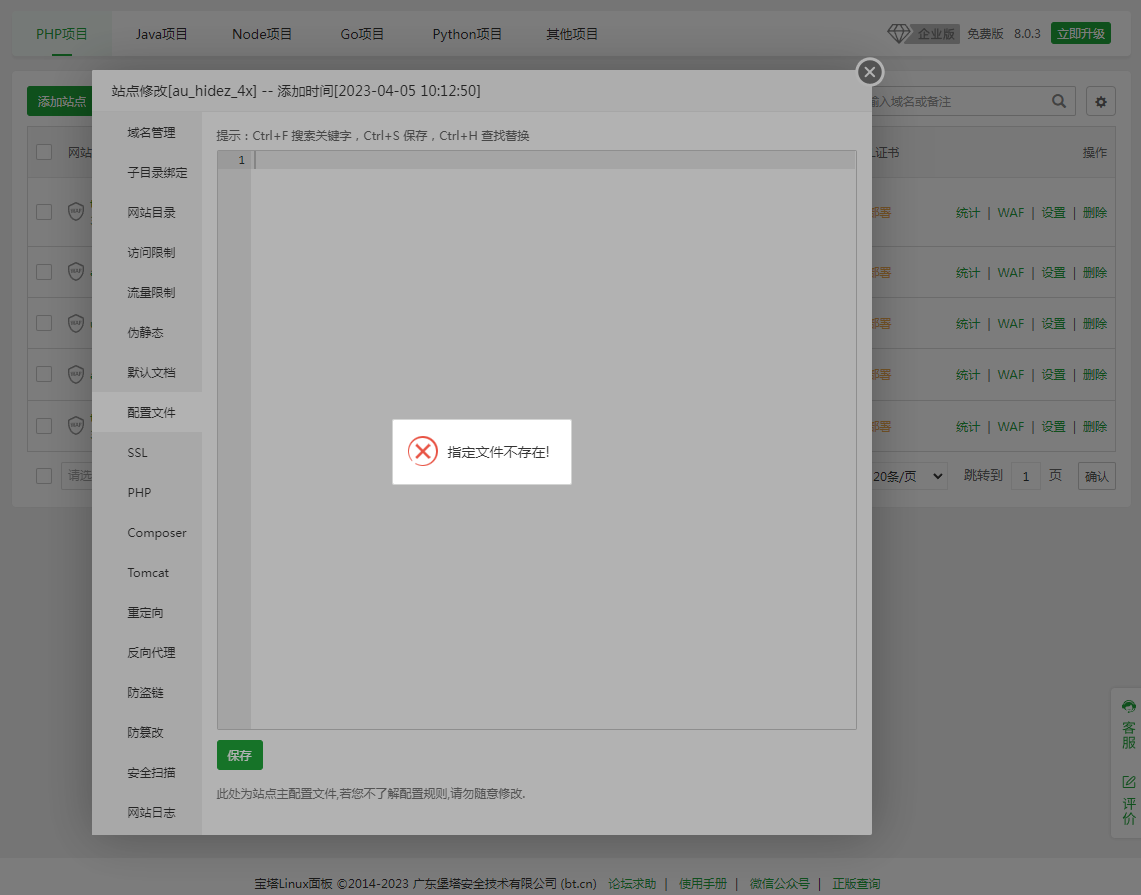Open 论坛求助 footer link
Image resolution: width=1141 pixels, height=895 pixels.
pyautogui.click(x=632, y=883)
